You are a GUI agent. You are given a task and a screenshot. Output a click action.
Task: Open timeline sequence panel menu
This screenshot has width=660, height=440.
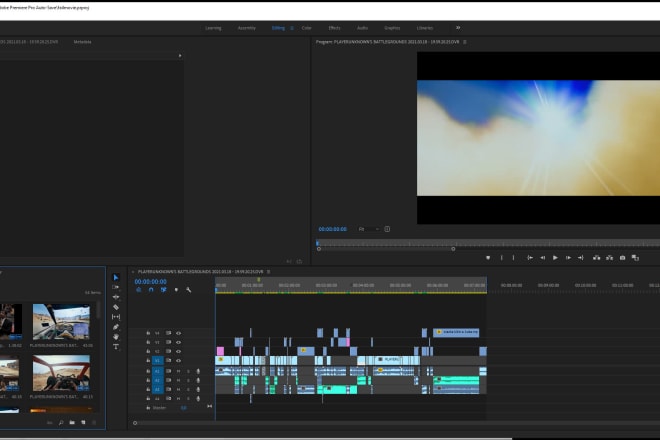[x=269, y=272]
